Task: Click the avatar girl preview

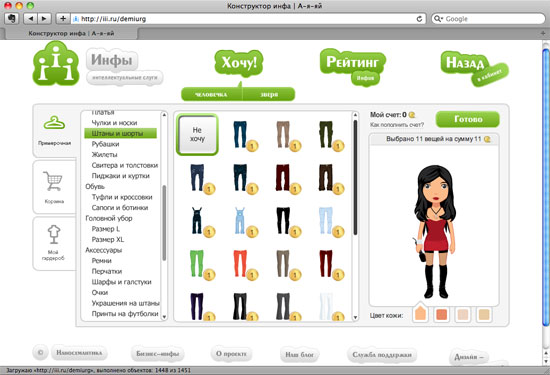Action: (x=435, y=232)
